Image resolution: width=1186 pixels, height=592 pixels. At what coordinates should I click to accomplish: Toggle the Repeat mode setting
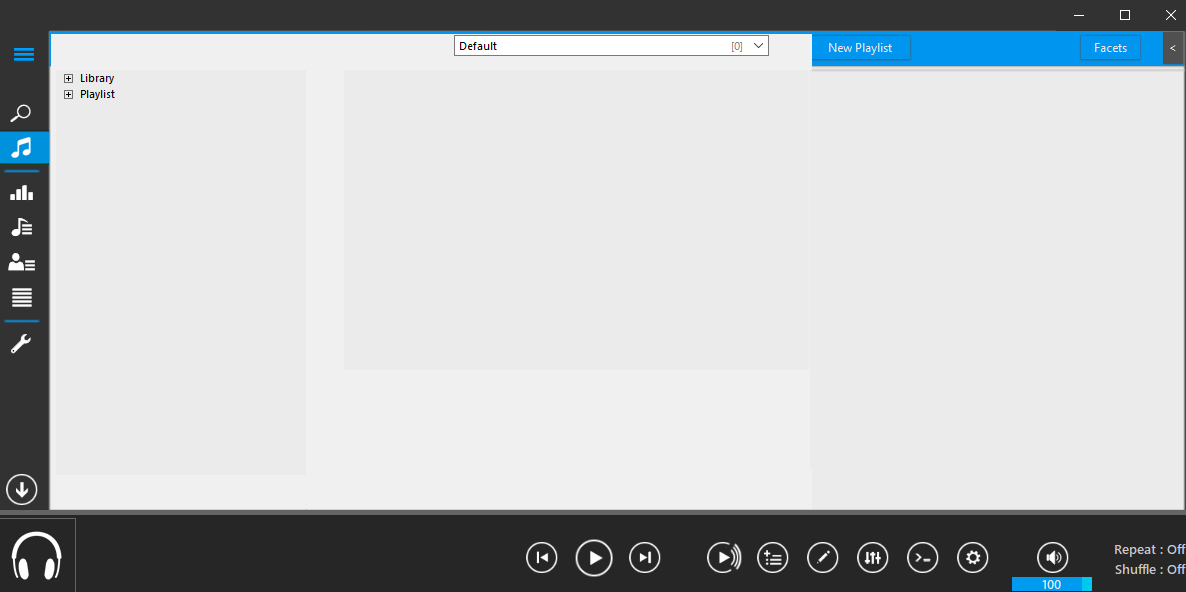pyautogui.click(x=1148, y=550)
